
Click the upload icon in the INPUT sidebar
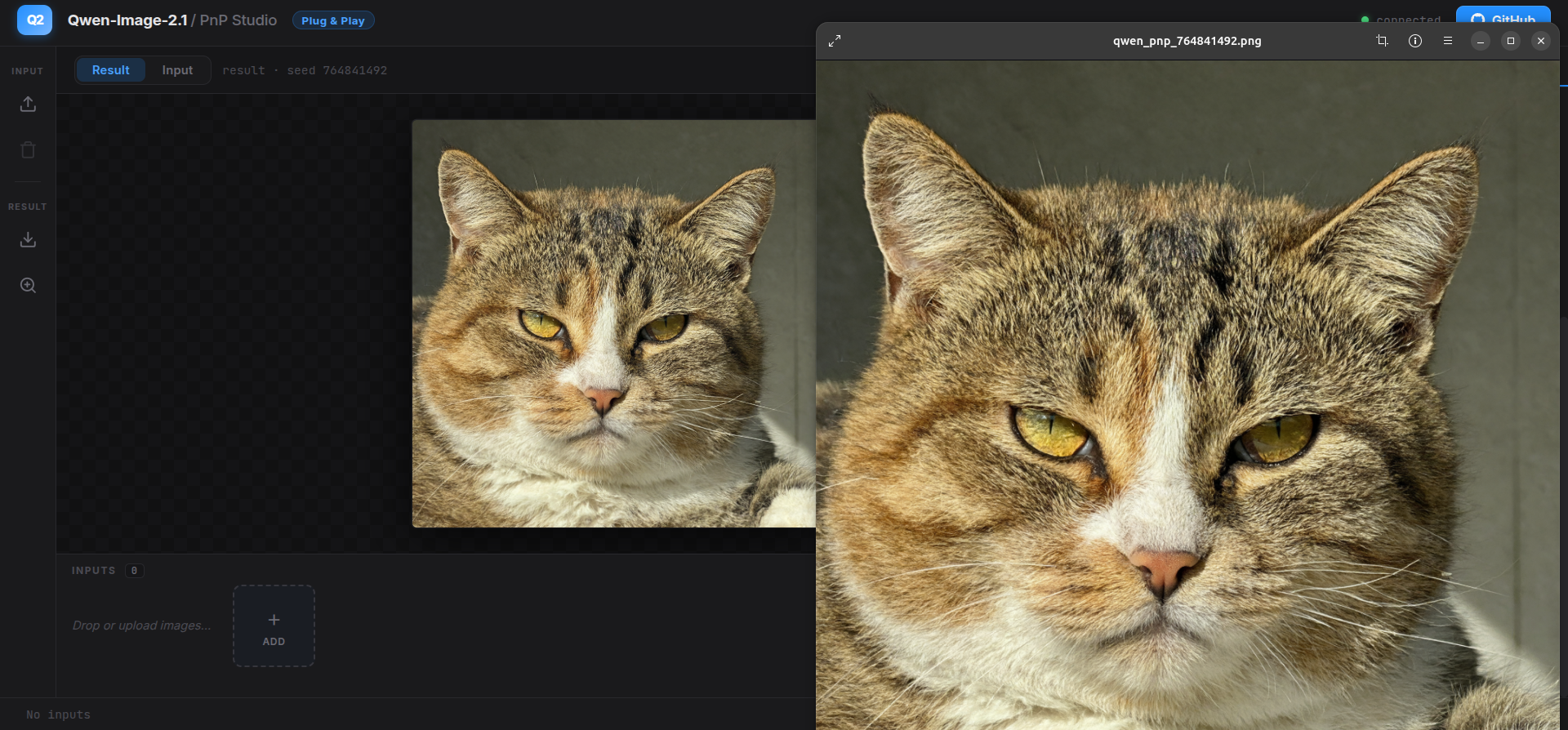coord(28,104)
